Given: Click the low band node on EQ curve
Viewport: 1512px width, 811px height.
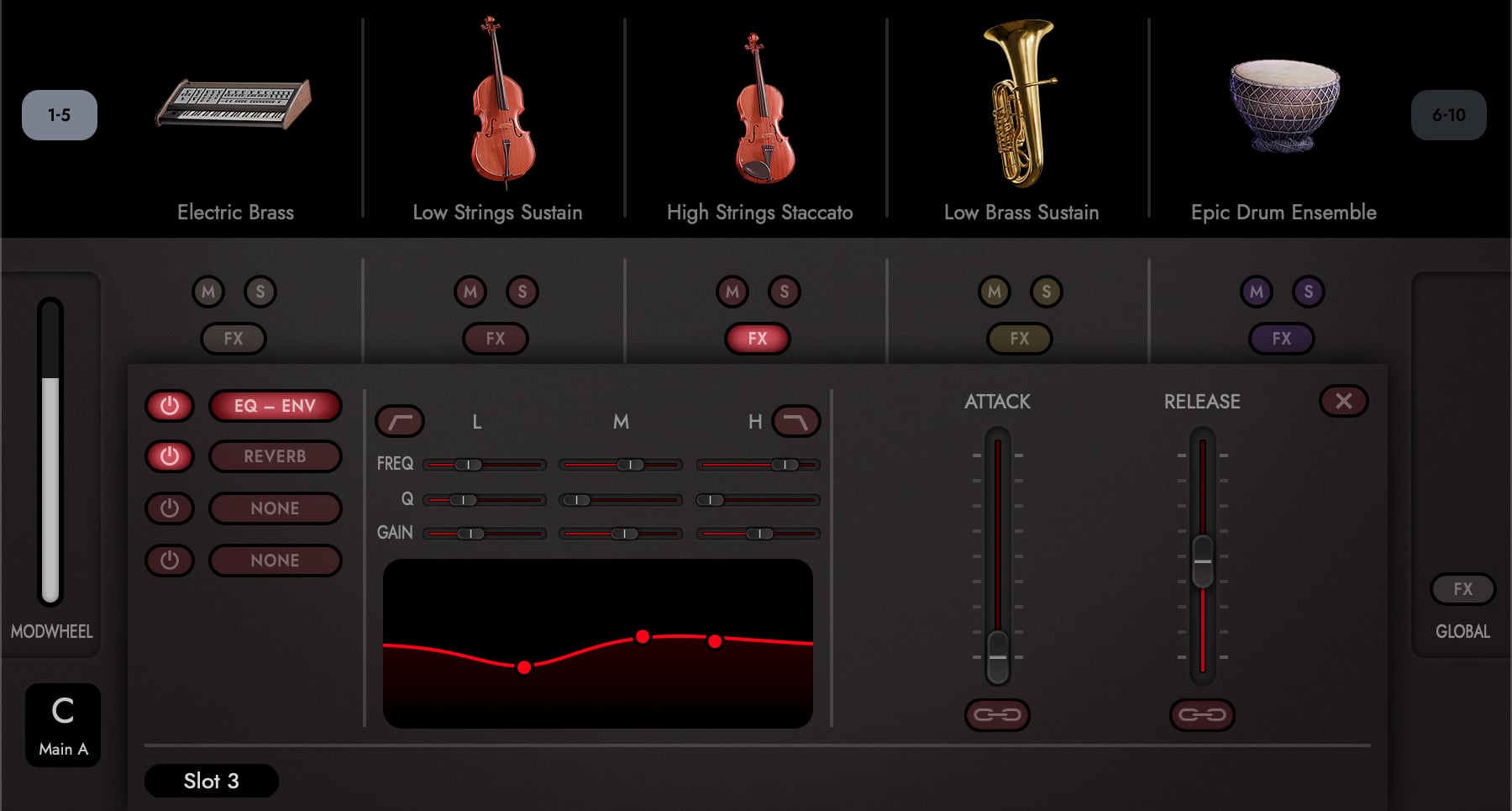Looking at the screenshot, I should click(524, 667).
